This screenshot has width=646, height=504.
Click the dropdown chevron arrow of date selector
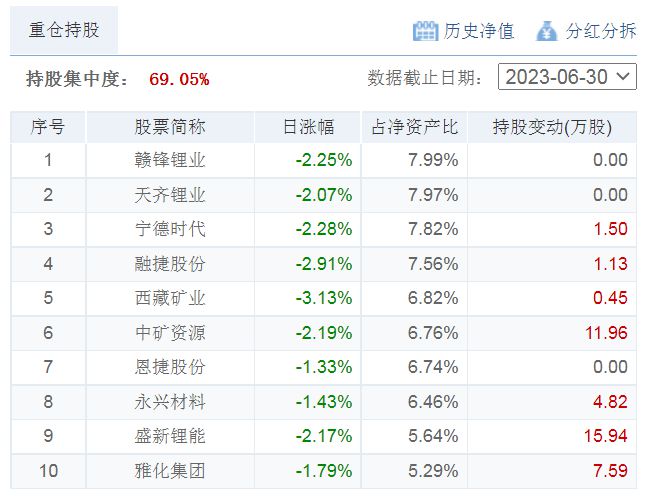pyautogui.click(x=623, y=77)
